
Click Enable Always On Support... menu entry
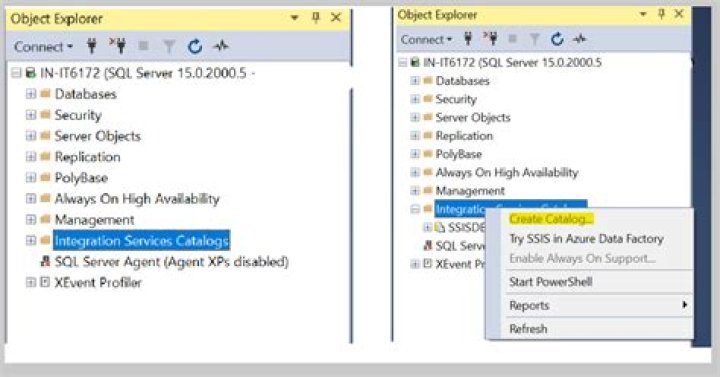click(x=582, y=259)
